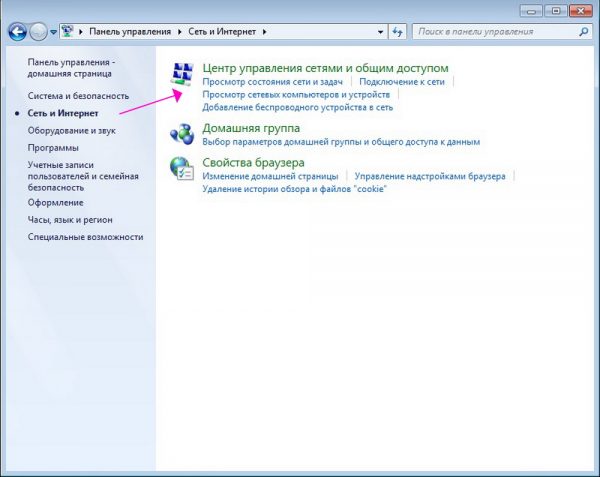Click Добавление беспроводного устройства в сеть

pos(298,107)
